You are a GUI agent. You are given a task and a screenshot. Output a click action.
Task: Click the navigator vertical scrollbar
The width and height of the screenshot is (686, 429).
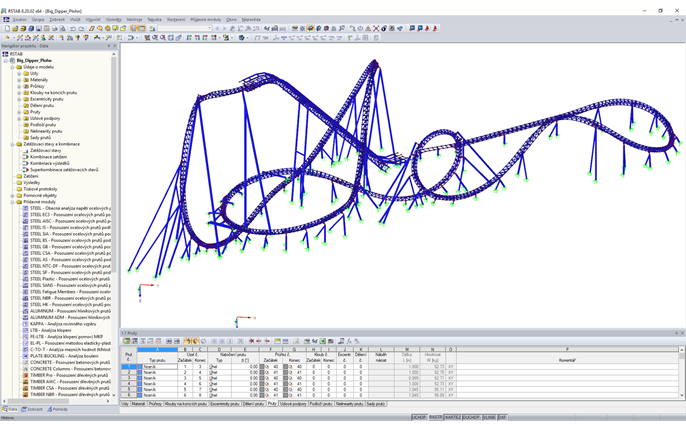click(114, 164)
